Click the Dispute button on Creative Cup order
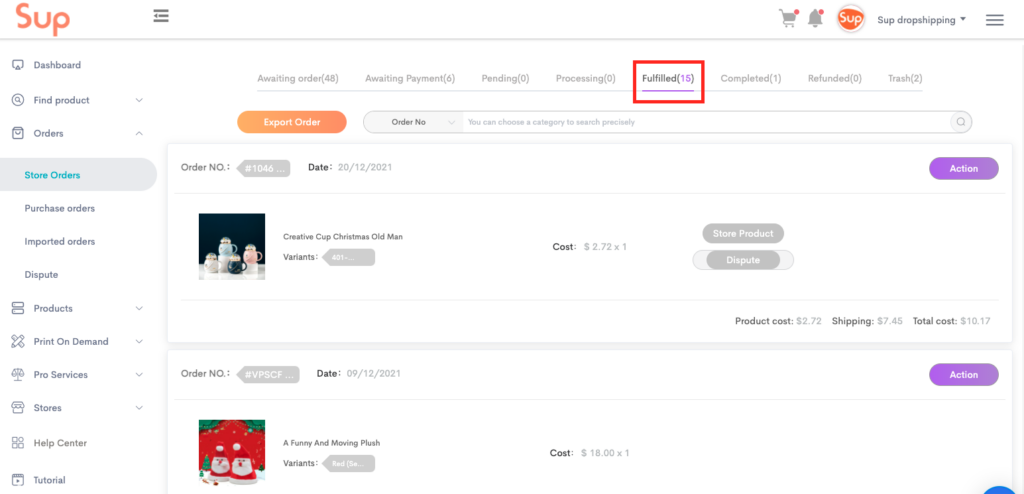The height and width of the screenshot is (494, 1024). tap(743, 260)
